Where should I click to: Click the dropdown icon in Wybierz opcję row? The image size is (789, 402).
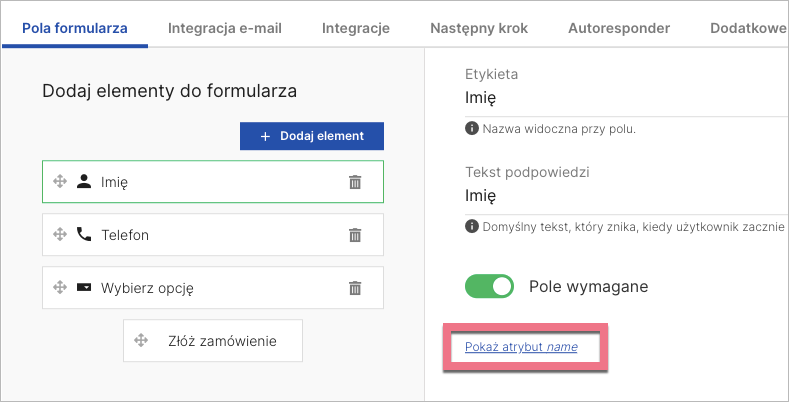click(x=84, y=287)
